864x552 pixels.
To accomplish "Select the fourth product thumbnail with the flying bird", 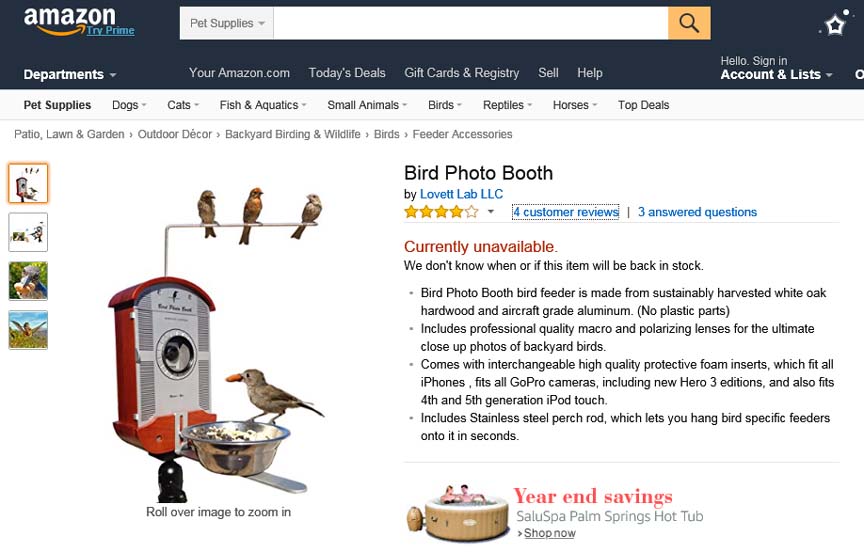I will 28,330.
